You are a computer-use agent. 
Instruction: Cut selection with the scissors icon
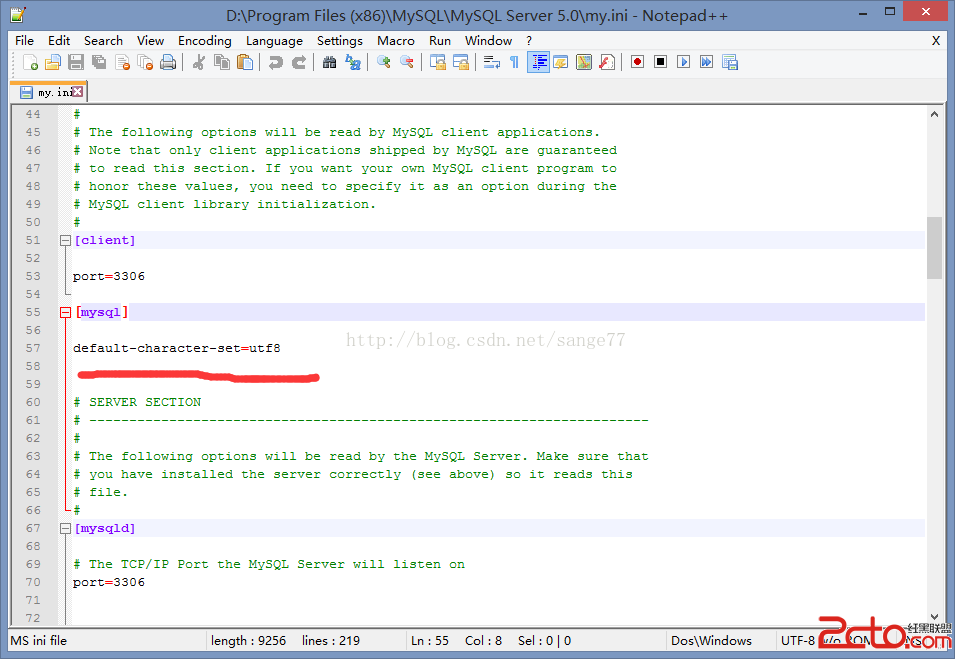click(199, 62)
